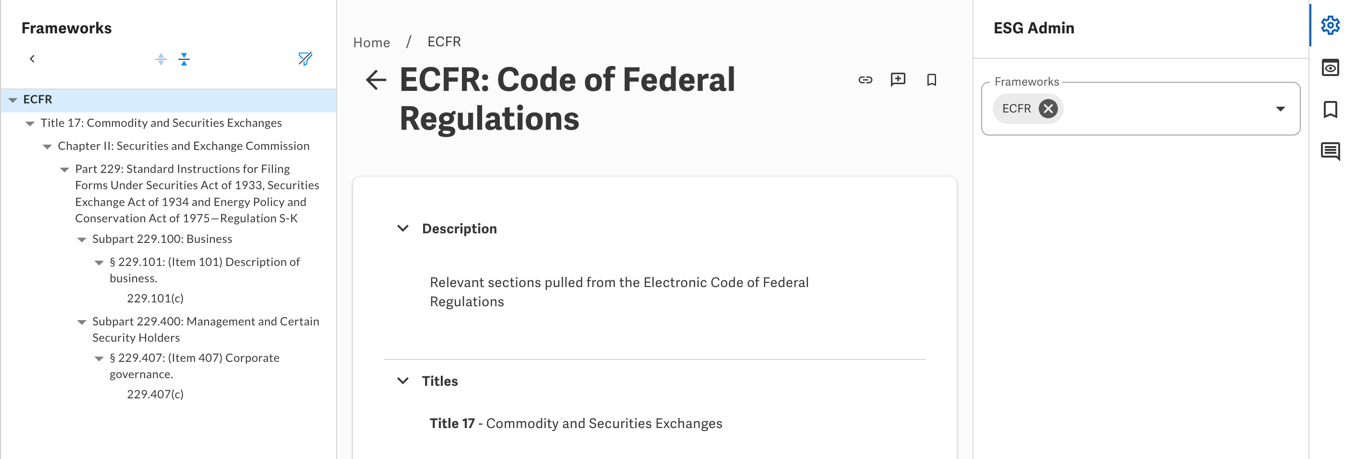1350x459 pixels.
Task: Select 229.407(c) in the tree
Action: 155,394
